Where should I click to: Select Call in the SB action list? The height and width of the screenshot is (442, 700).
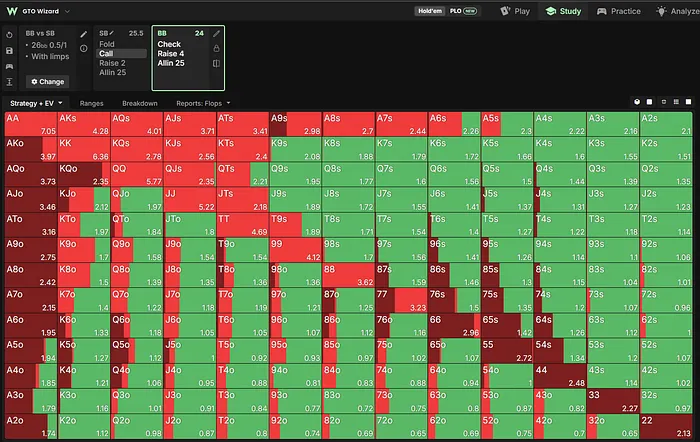(x=121, y=54)
